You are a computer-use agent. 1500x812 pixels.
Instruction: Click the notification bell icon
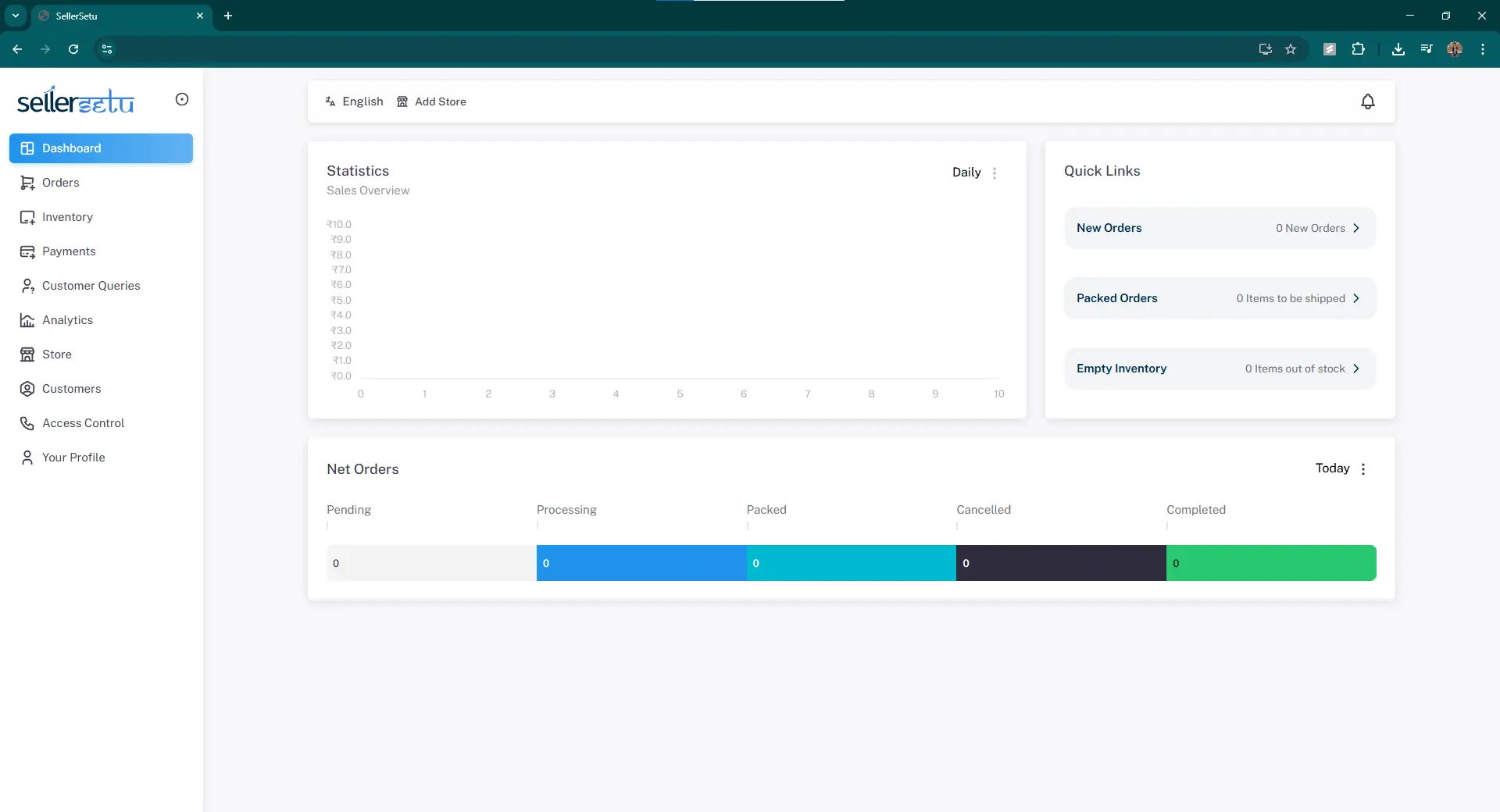[x=1367, y=101]
